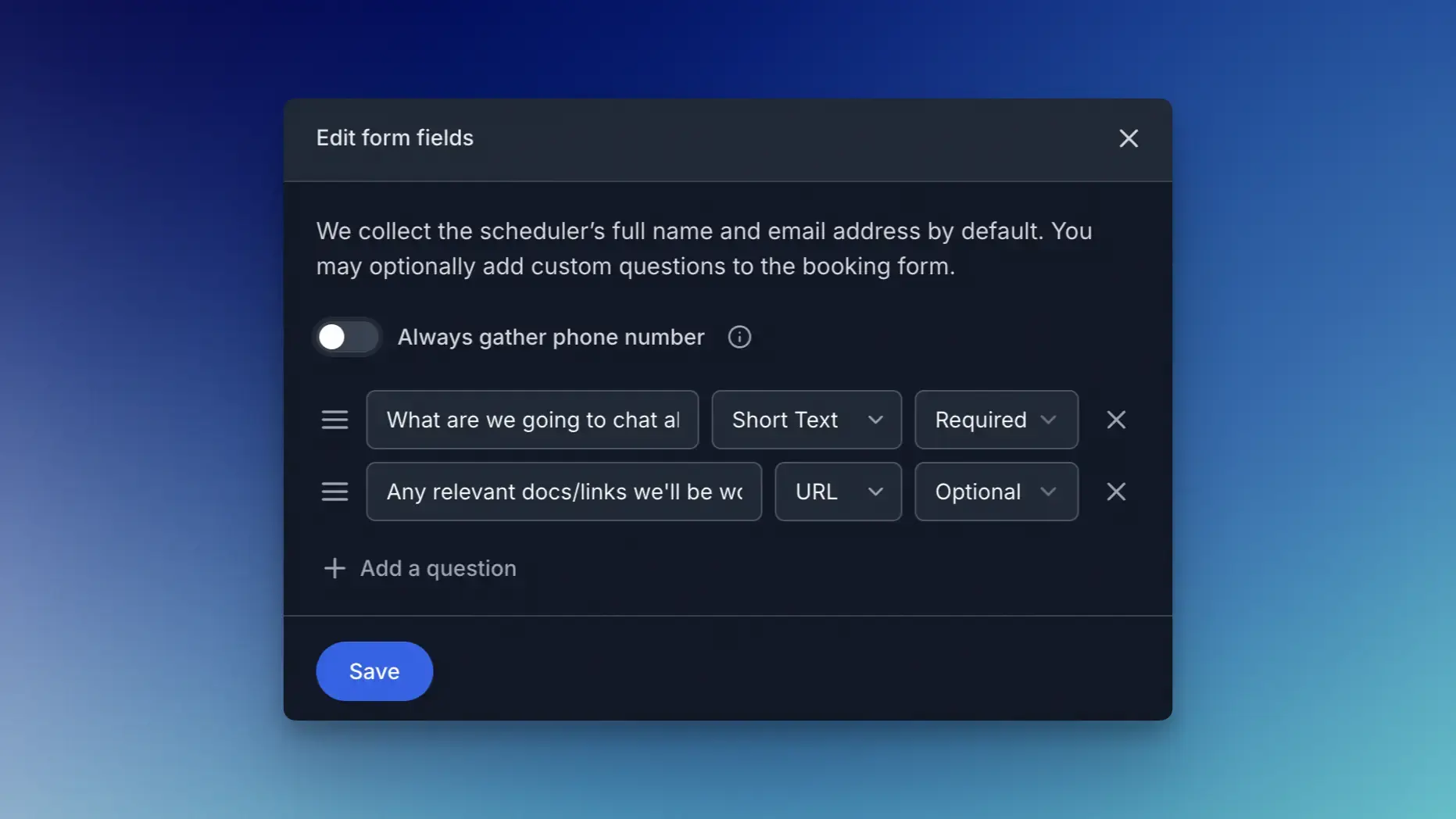The height and width of the screenshot is (819, 1456).
Task: Open phone number info tooltip icon
Action: (739, 337)
